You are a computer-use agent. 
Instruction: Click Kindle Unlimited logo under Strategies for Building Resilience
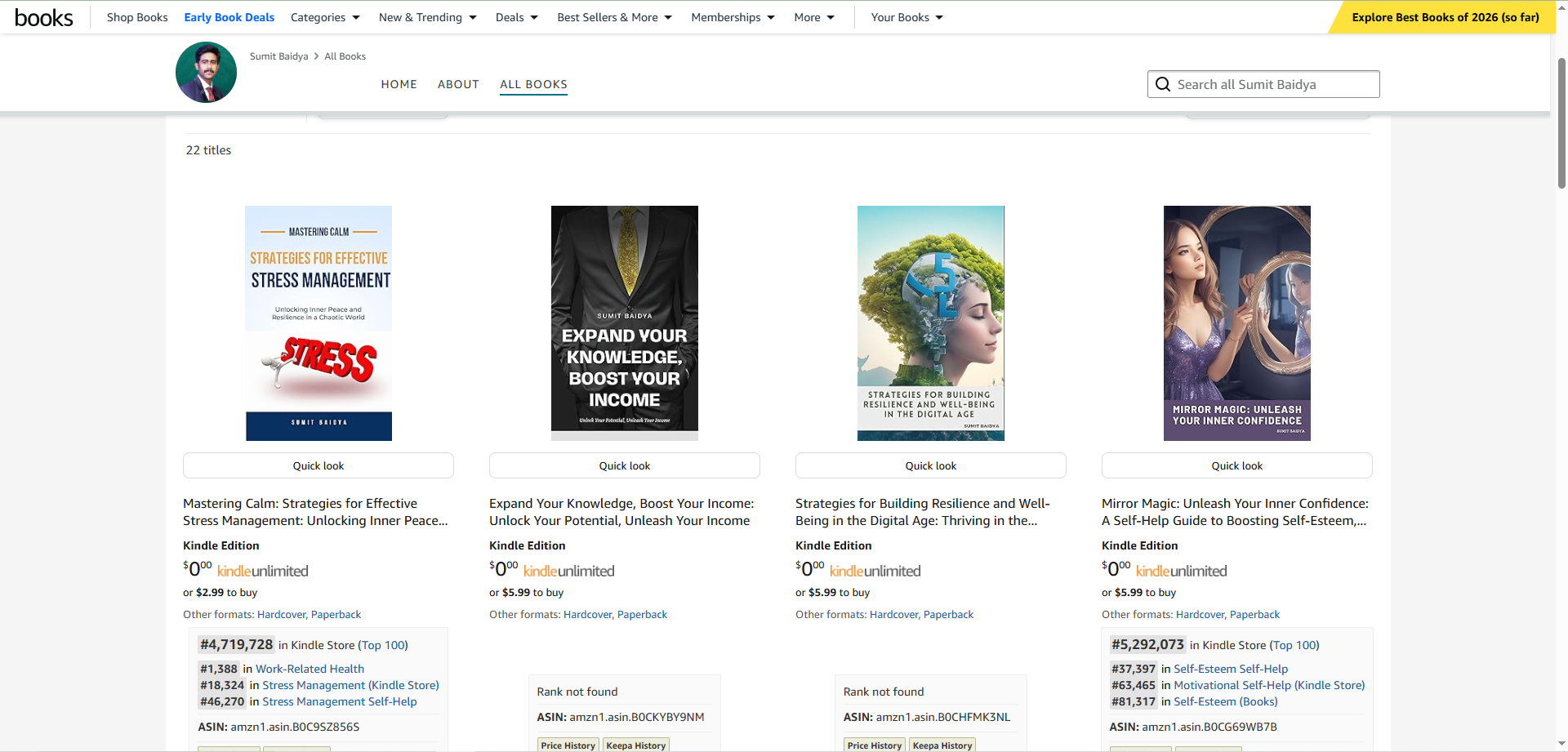click(x=875, y=571)
